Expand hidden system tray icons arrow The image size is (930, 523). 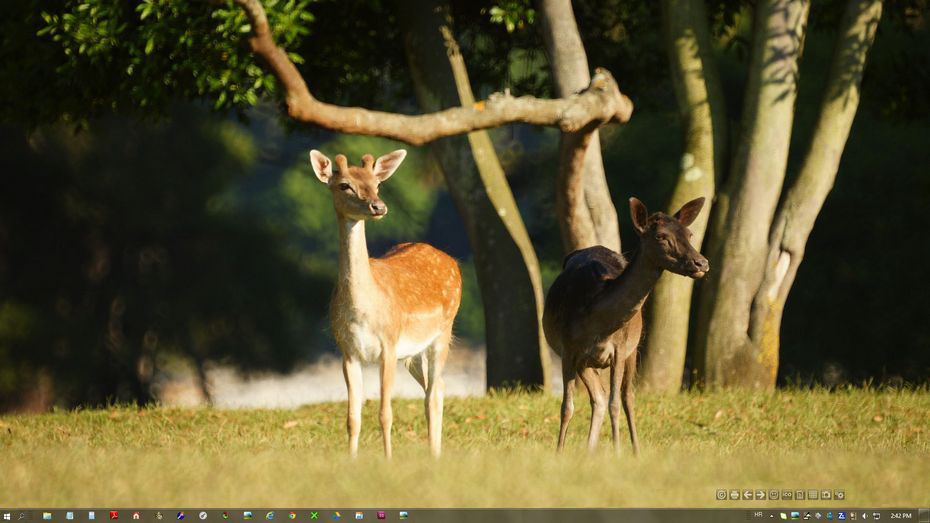pos(772,516)
